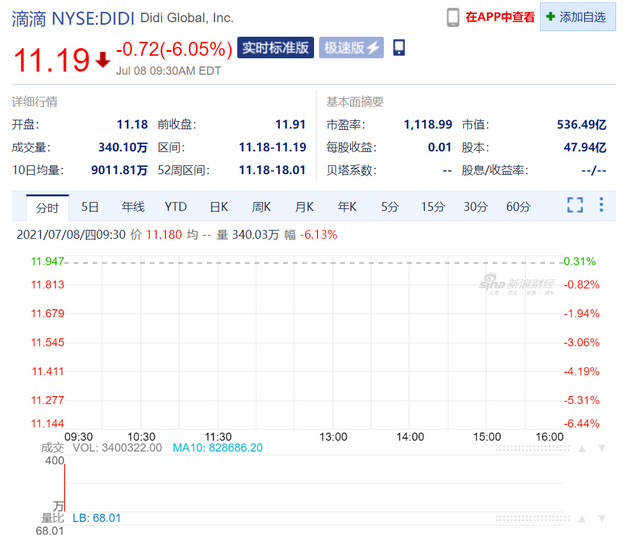The width and height of the screenshot is (630, 539).
Task: Click the 开盘 value 11.18
Action: (132, 125)
